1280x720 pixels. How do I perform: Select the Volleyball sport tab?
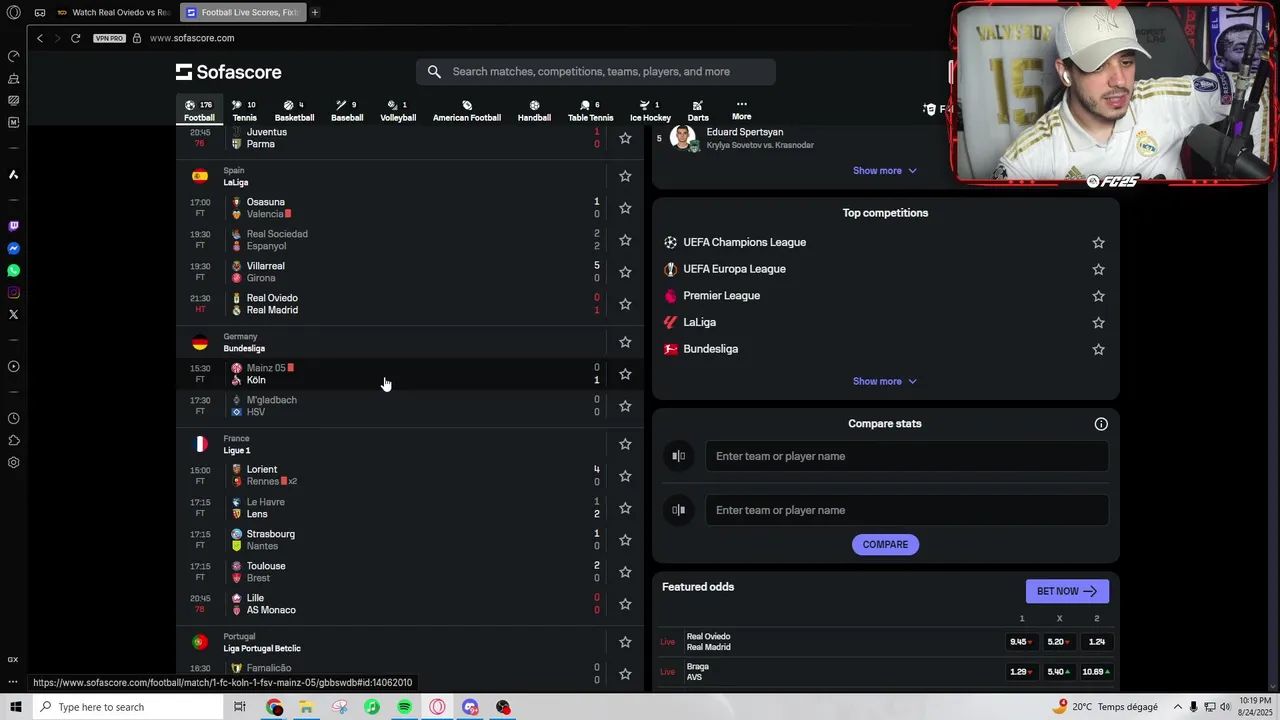click(398, 111)
